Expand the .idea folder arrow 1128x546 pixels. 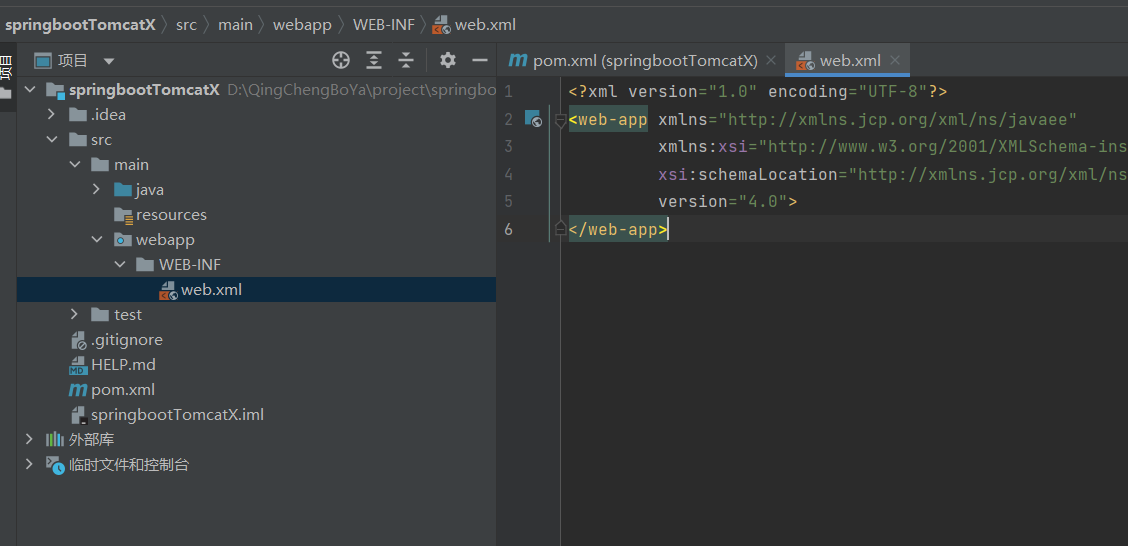tap(51, 114)
